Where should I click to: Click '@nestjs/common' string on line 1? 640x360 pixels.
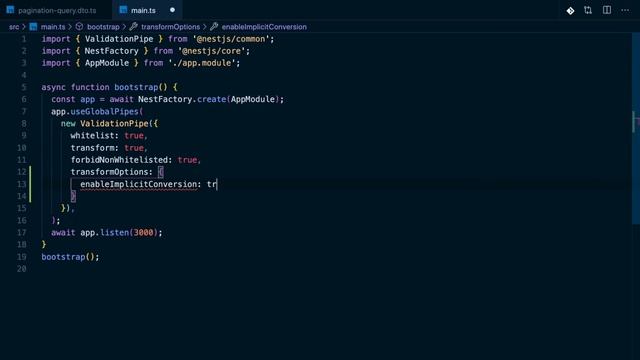coord(231,39)
